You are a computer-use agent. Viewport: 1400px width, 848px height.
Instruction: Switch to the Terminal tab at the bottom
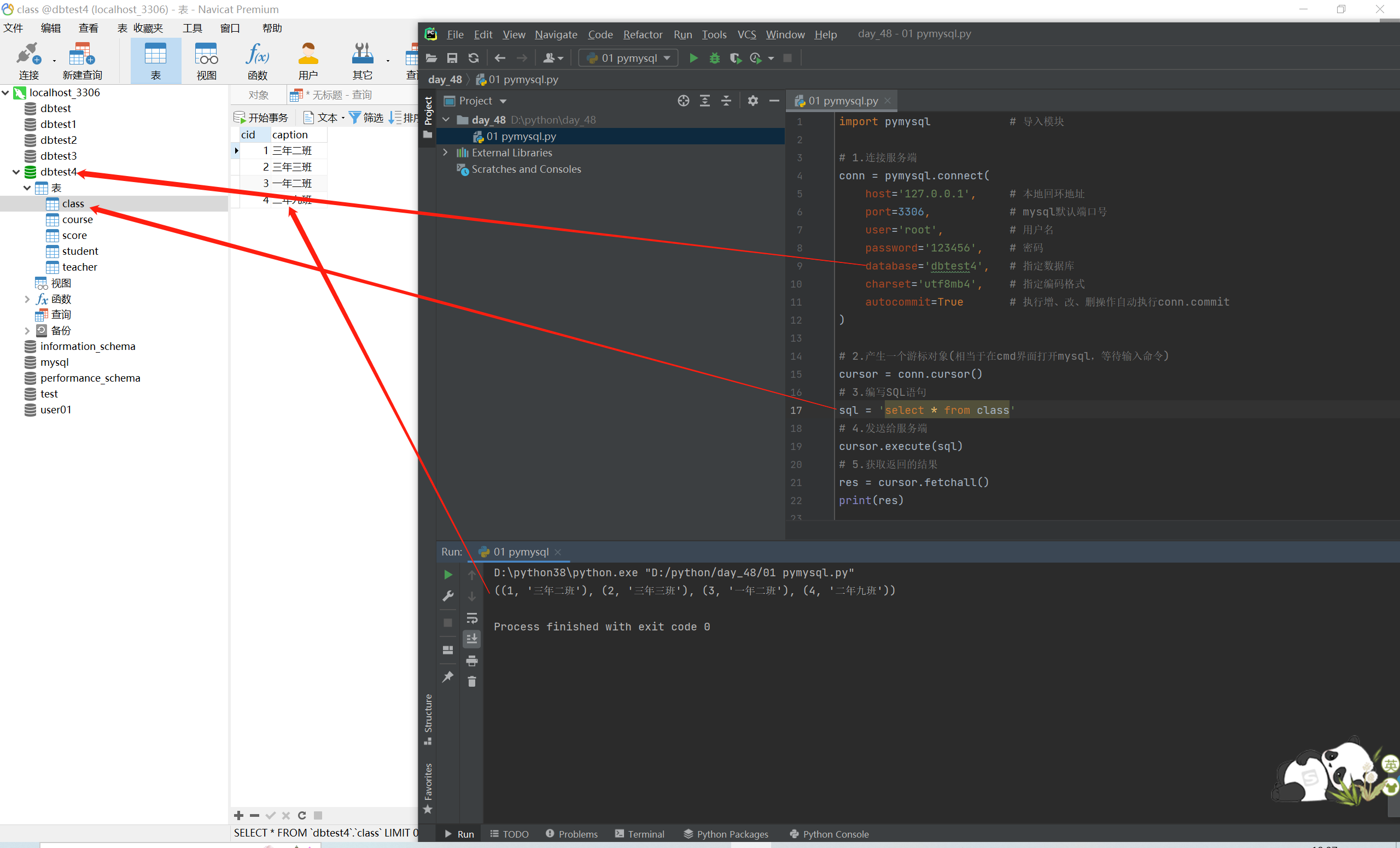[640, 834]
